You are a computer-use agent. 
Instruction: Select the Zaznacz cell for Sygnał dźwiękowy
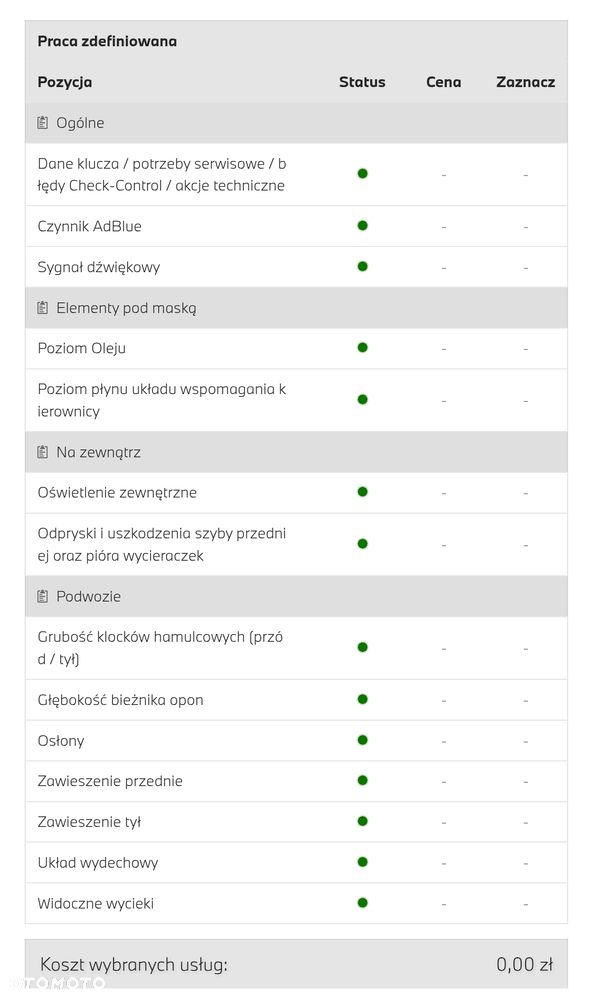point(526,268)
